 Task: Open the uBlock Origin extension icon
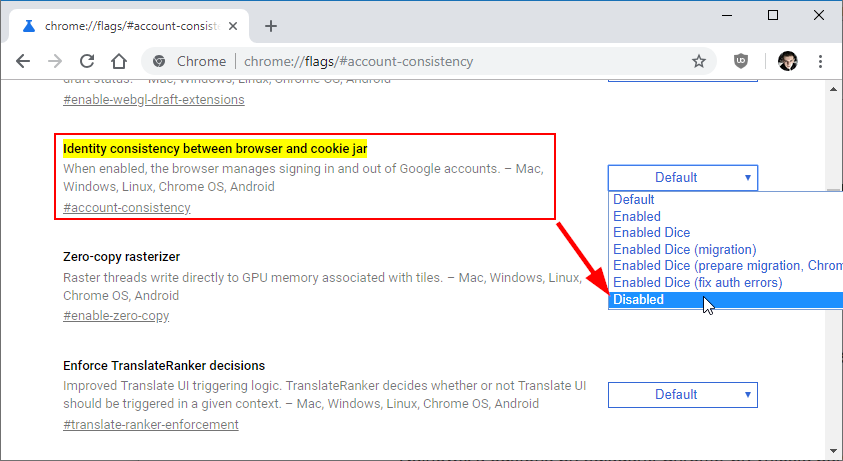coord(741,61)
